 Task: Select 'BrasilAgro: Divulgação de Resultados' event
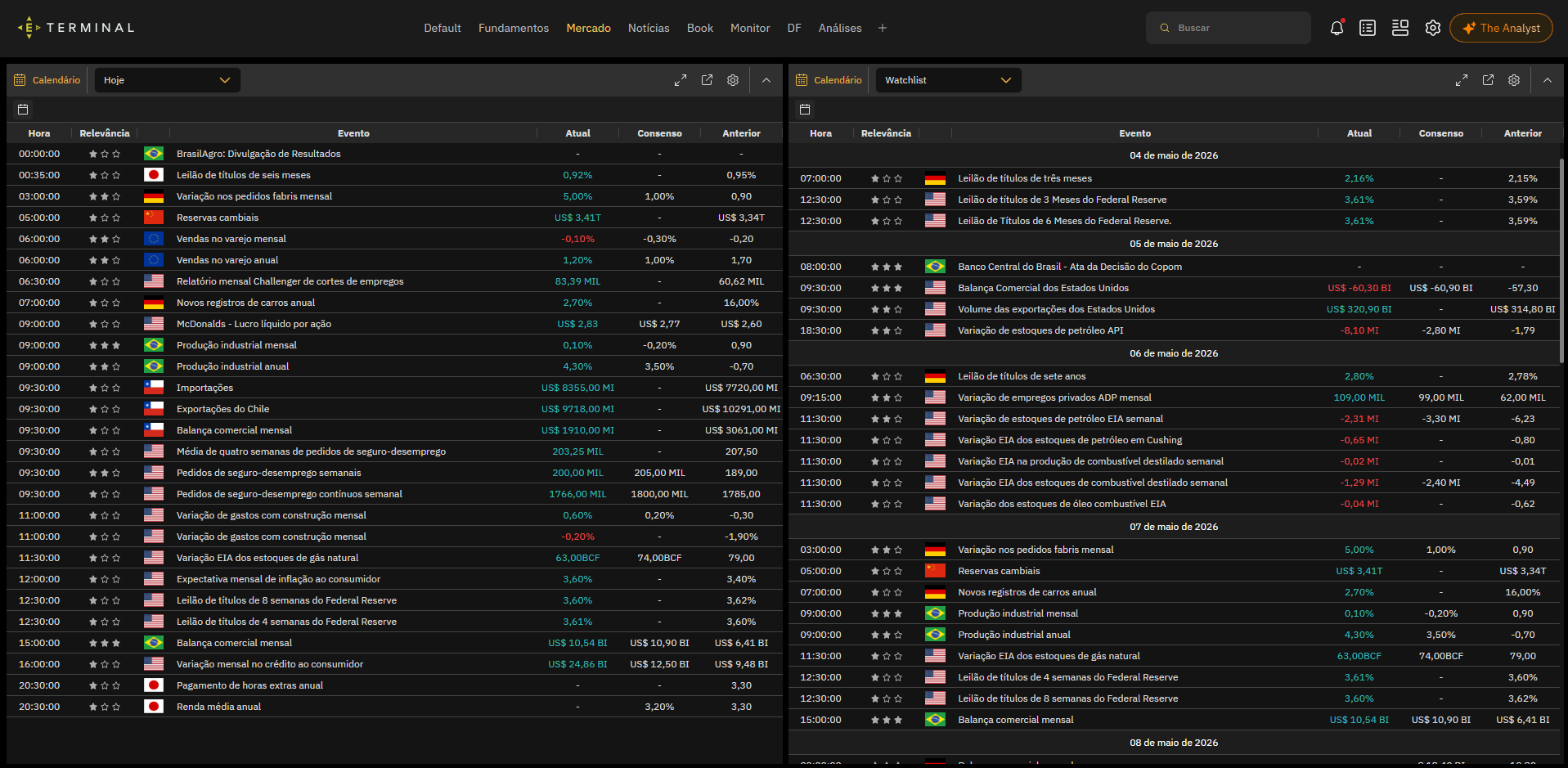click(x=258, y=154)
